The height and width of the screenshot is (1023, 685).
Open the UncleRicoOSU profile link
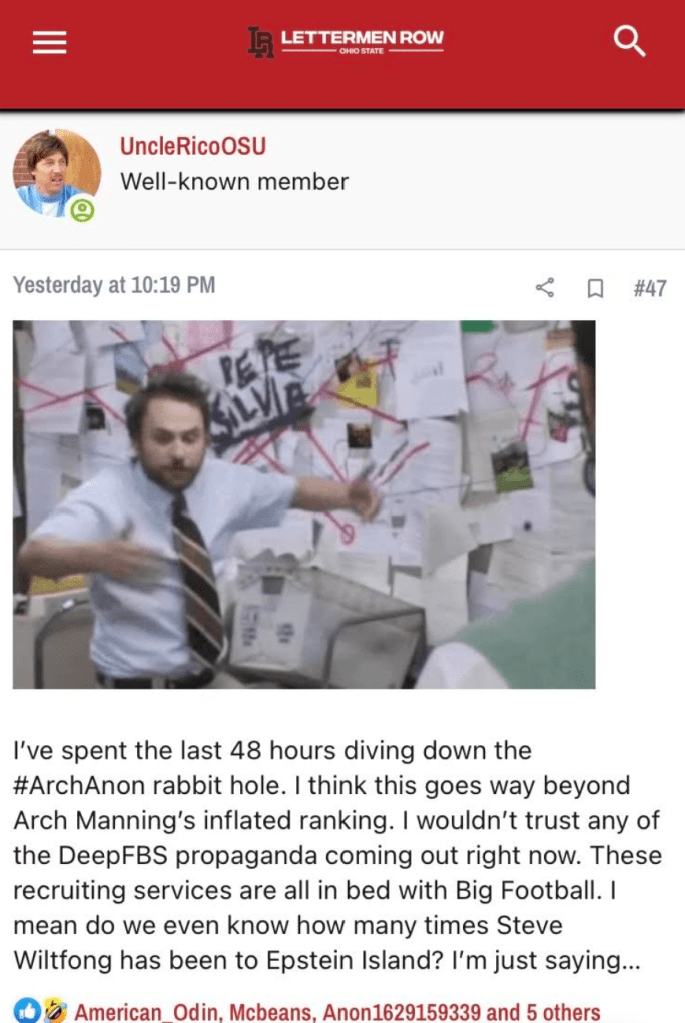(x=193, y=145)
